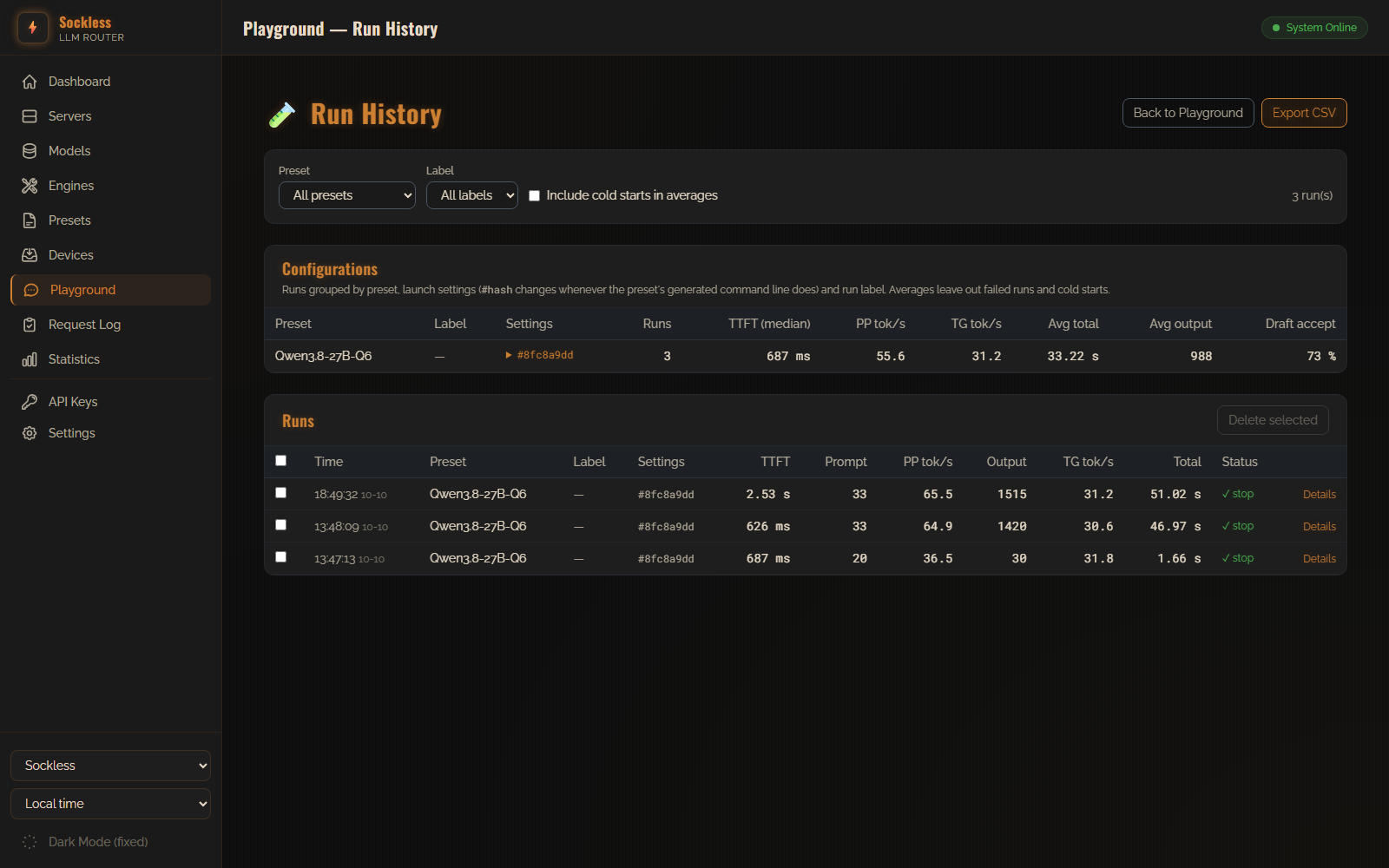Click the Engines wrench icon
Screen dimensions: 1389x868
[x=30, y=186]
